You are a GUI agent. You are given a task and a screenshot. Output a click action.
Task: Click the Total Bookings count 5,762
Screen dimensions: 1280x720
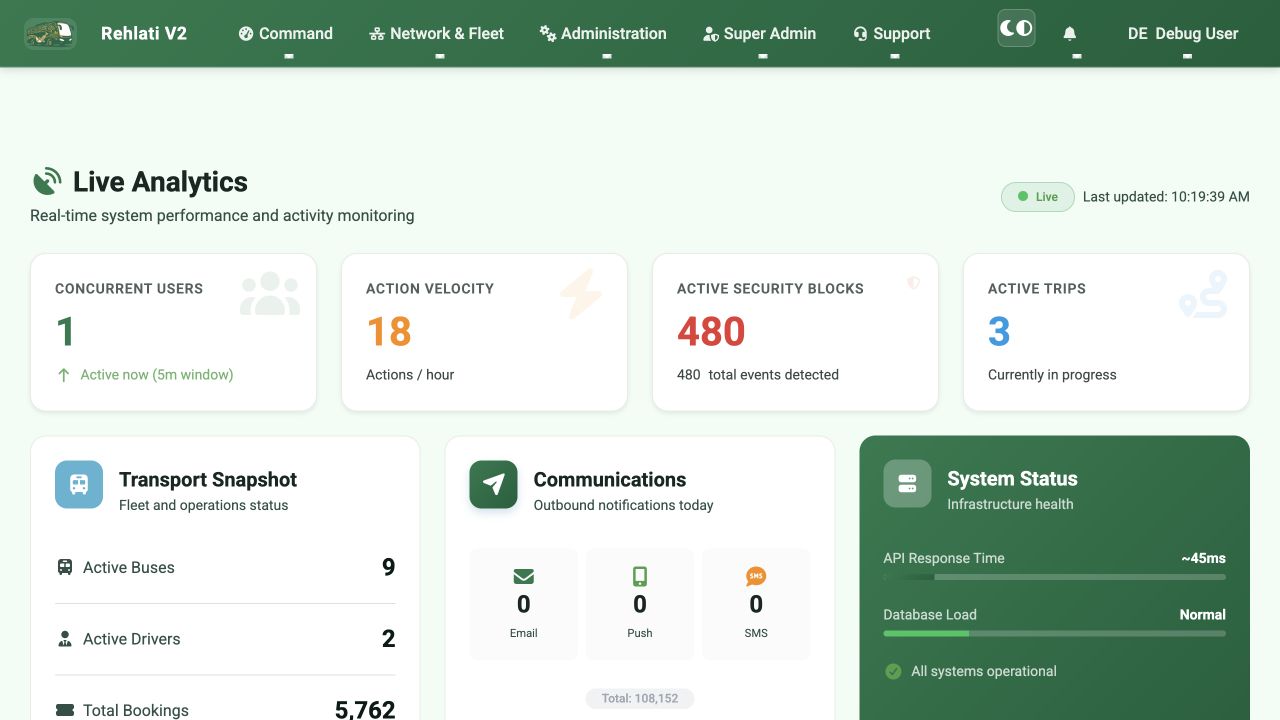coord(365,710)
